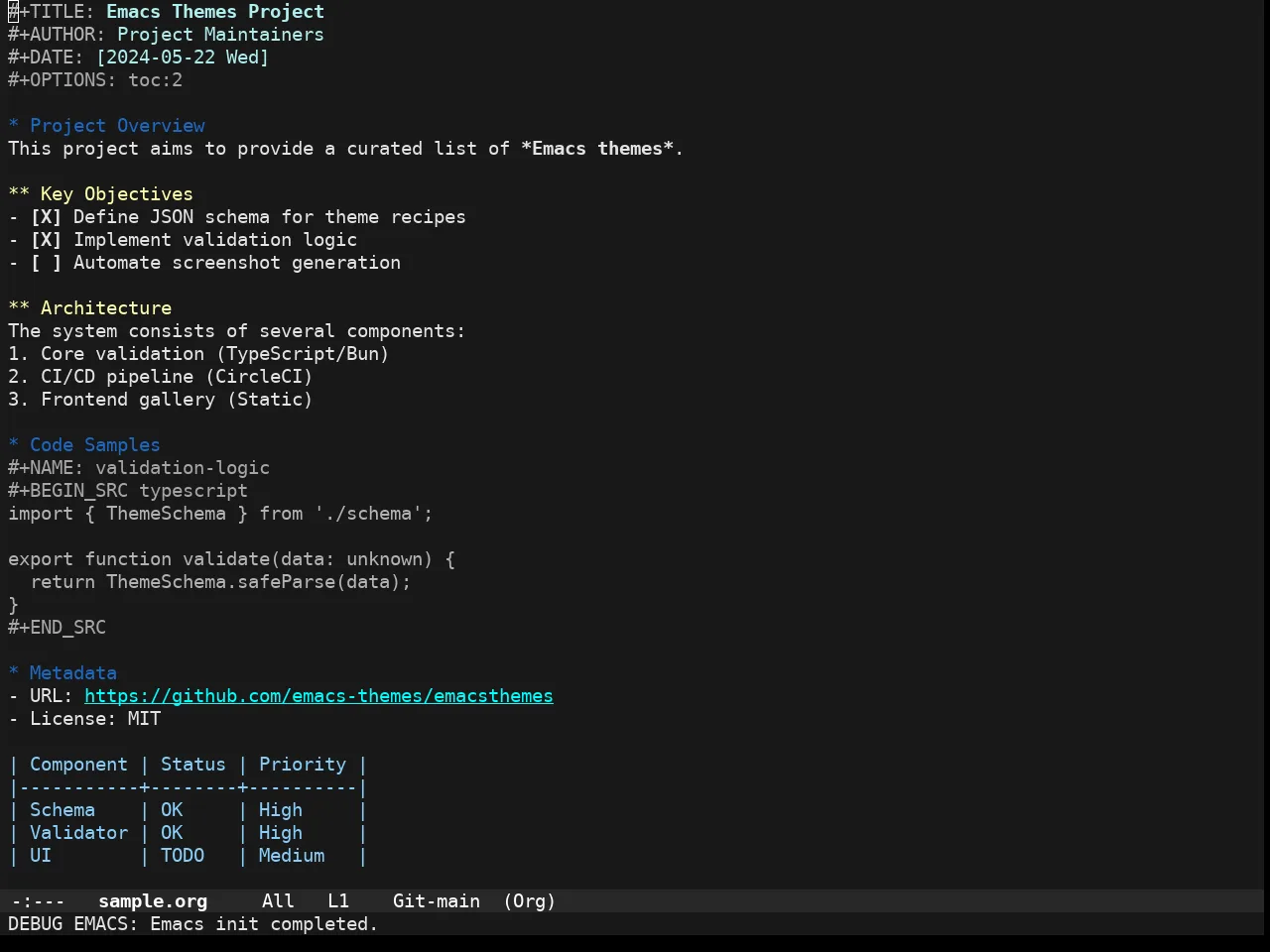Click the 'Project Overview' heading text
Image resolution: width=1270 pixels, height=952 pixels.
pos(117,126)
